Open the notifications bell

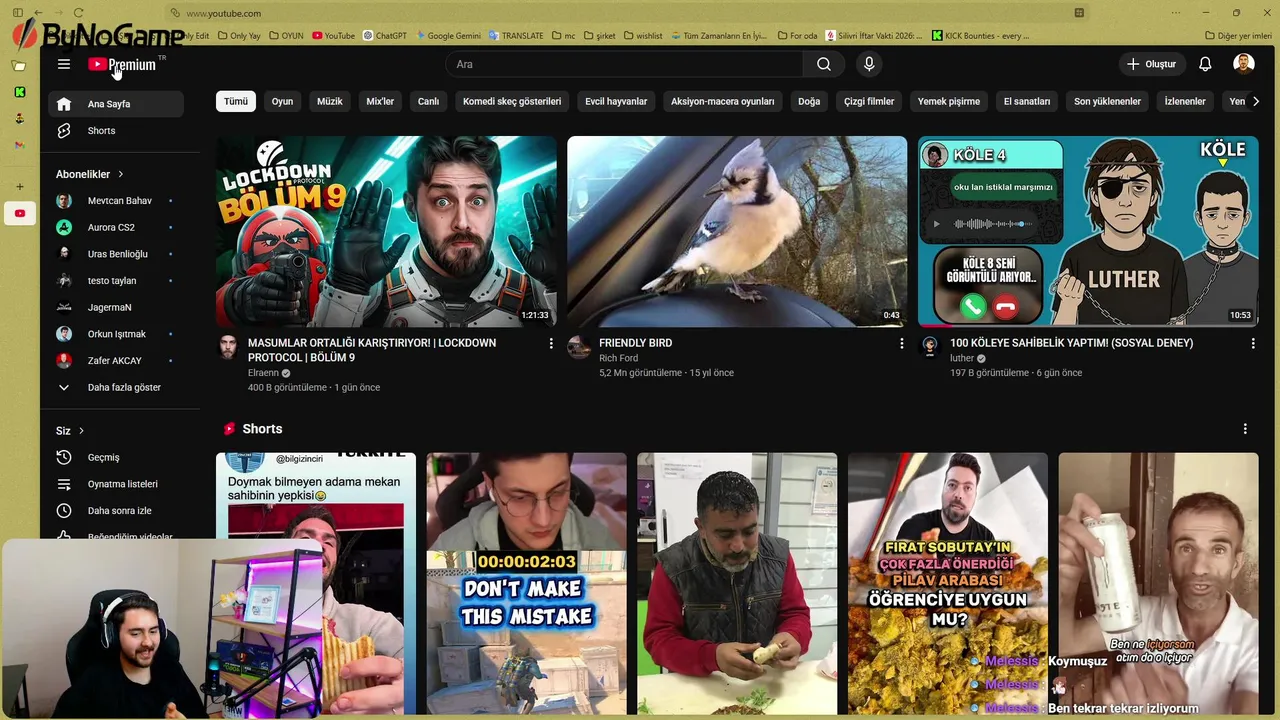(x=1205, y=64)
